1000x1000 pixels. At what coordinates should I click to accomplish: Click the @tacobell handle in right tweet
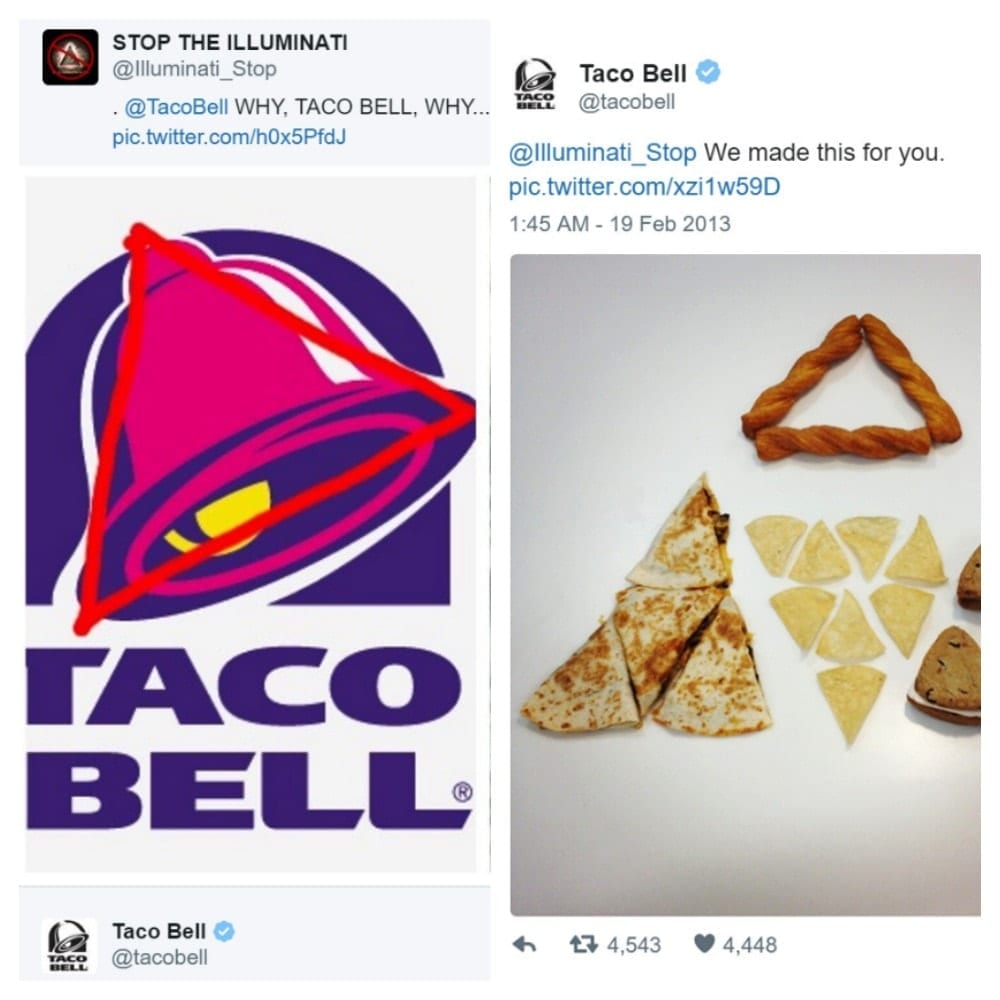pyautogui.click(x=626, y=102)
